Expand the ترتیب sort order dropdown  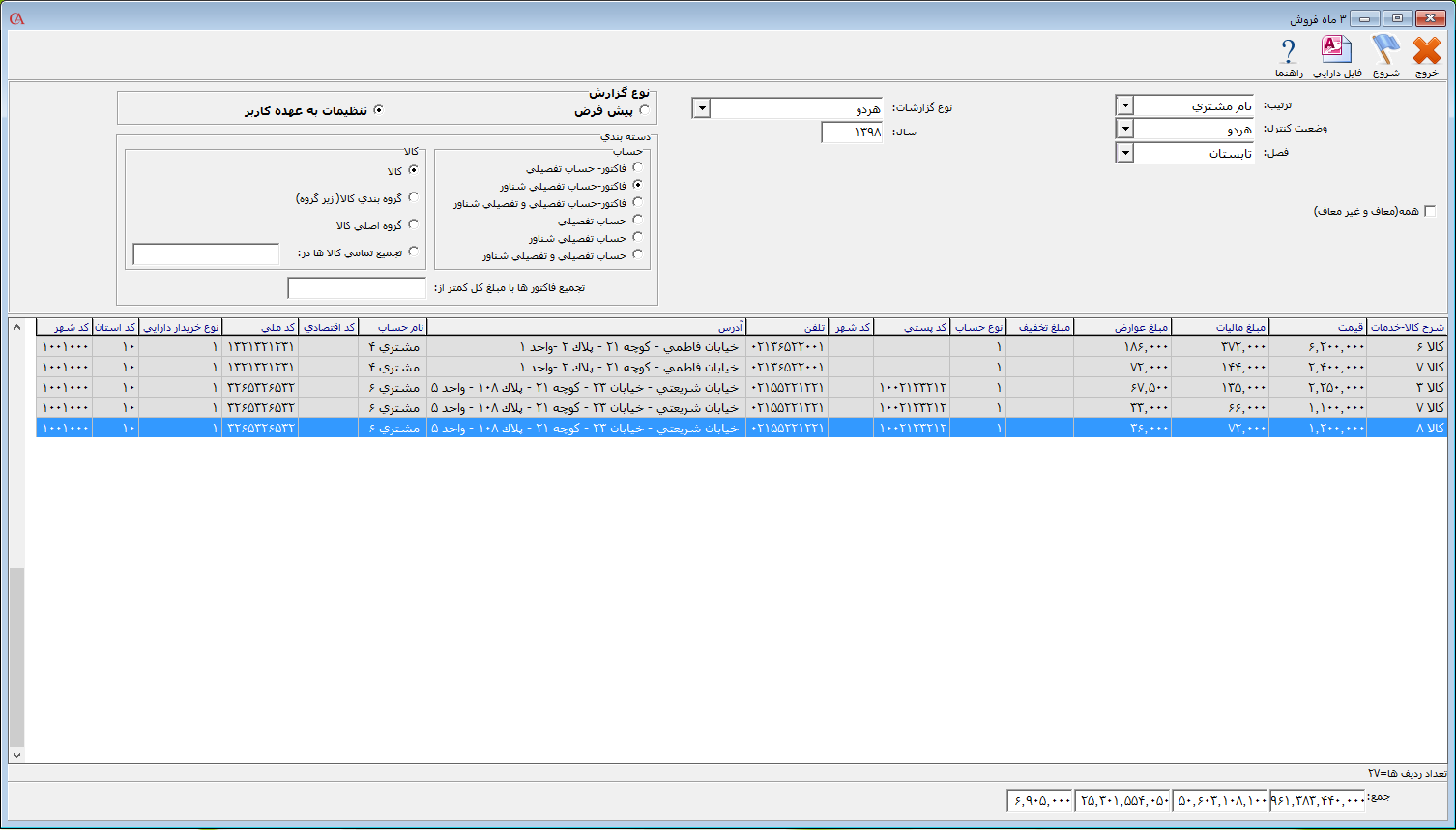point(1124,105)
